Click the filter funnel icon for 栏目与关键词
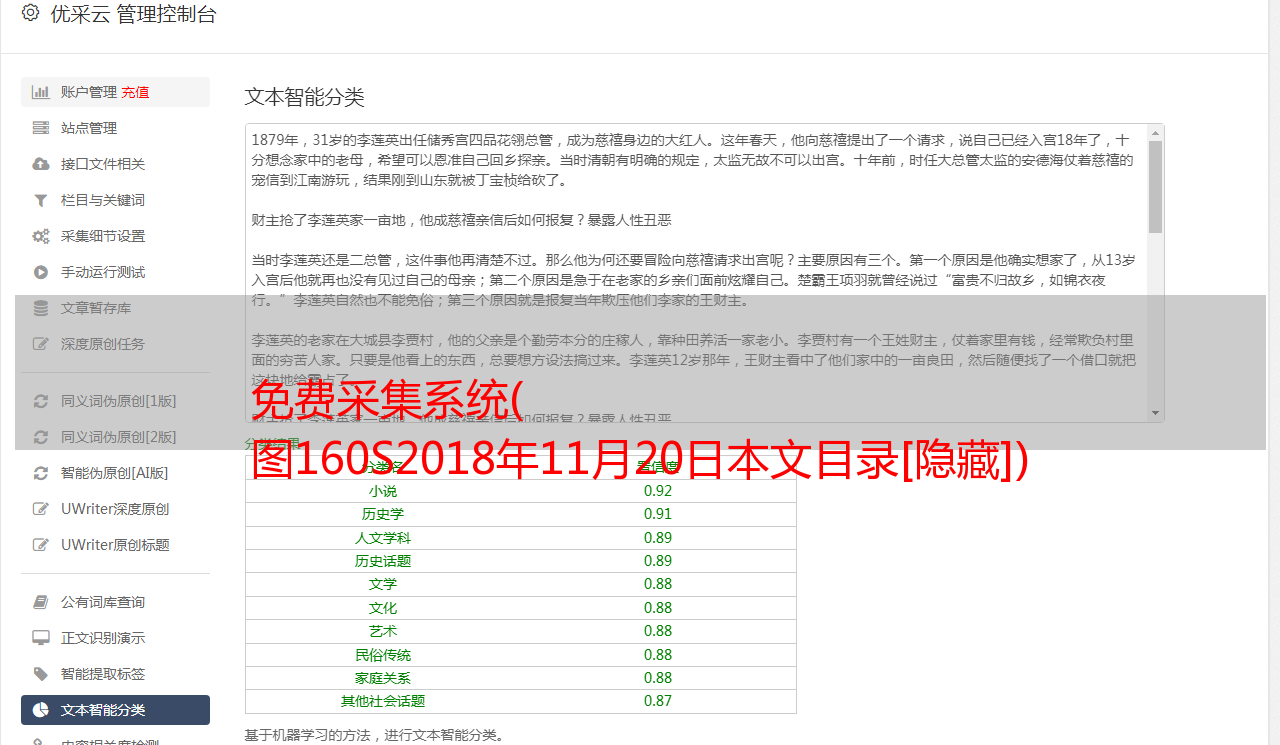The height and width of the screenshot is (745, 1280). click(x=41, y=200)
